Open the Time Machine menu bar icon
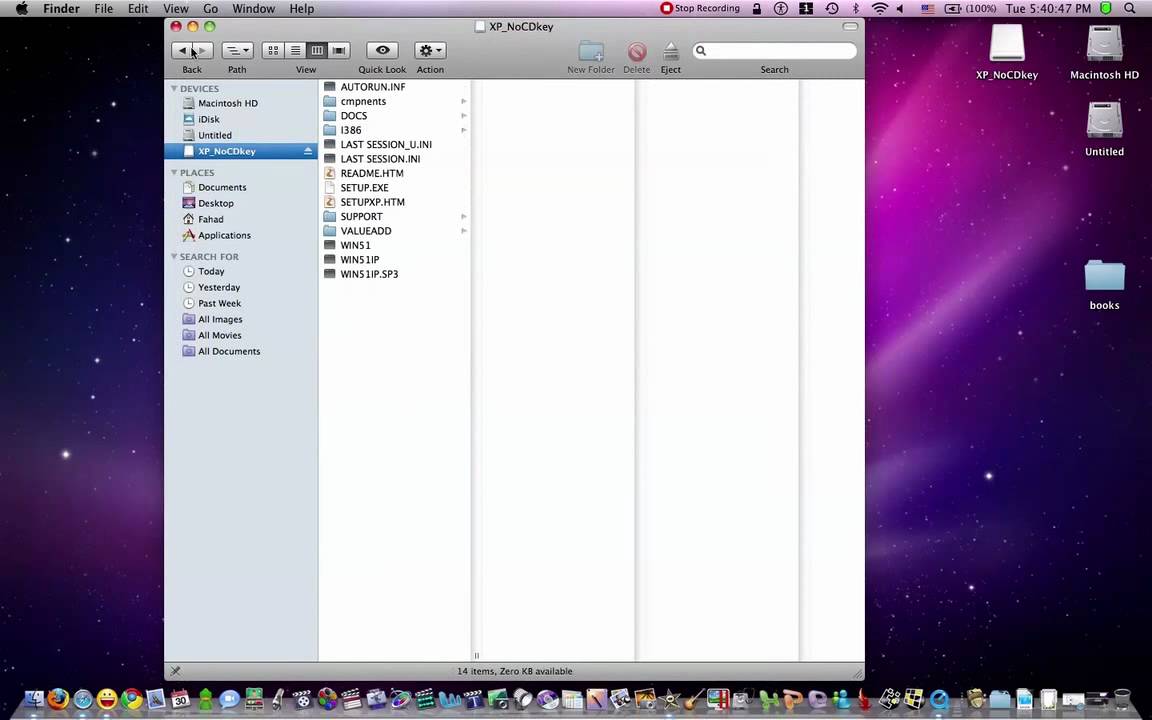This screenshot has width=1152, height=720. [x=832, y=9]
